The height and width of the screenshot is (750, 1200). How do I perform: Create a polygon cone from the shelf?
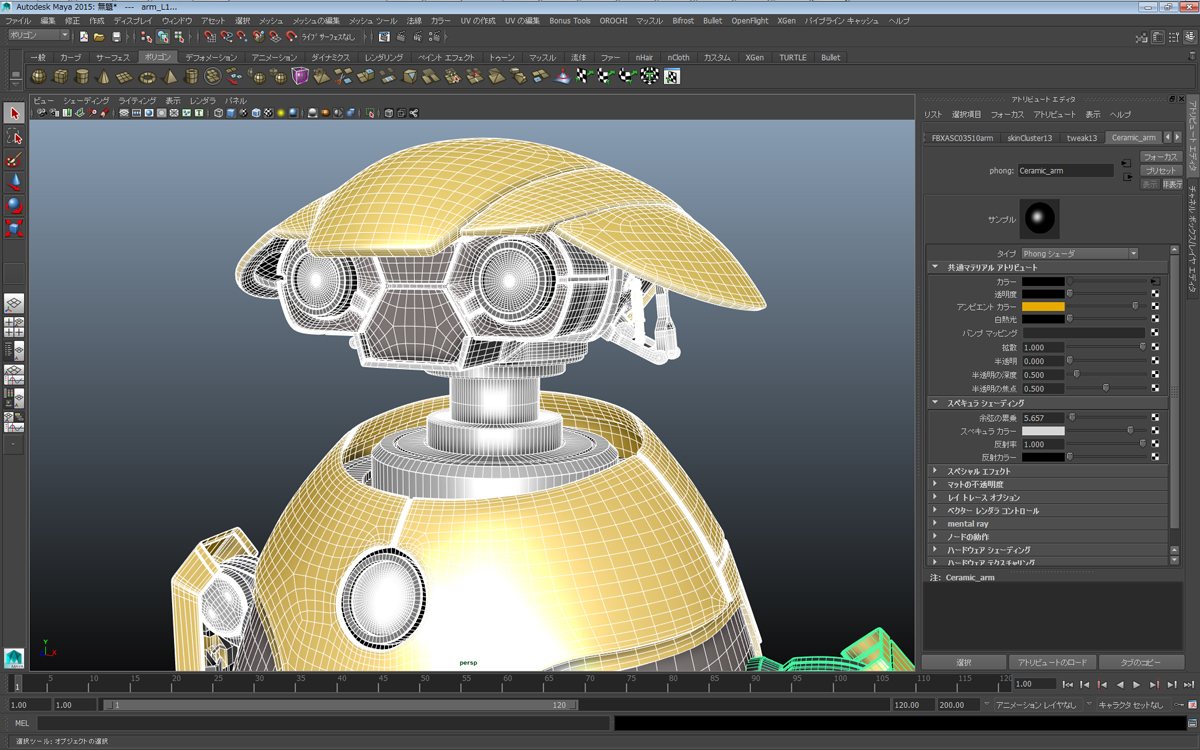point(103,77)
